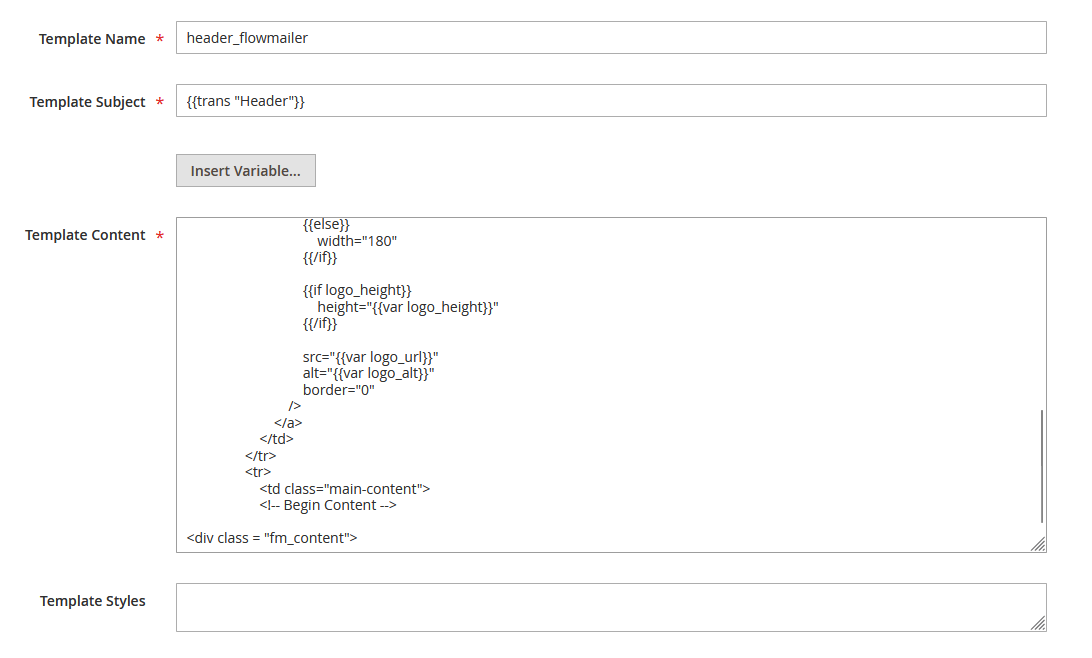Place cursor on the Begin Content comment
1092x658 pixels.
[x=328, y=506]
